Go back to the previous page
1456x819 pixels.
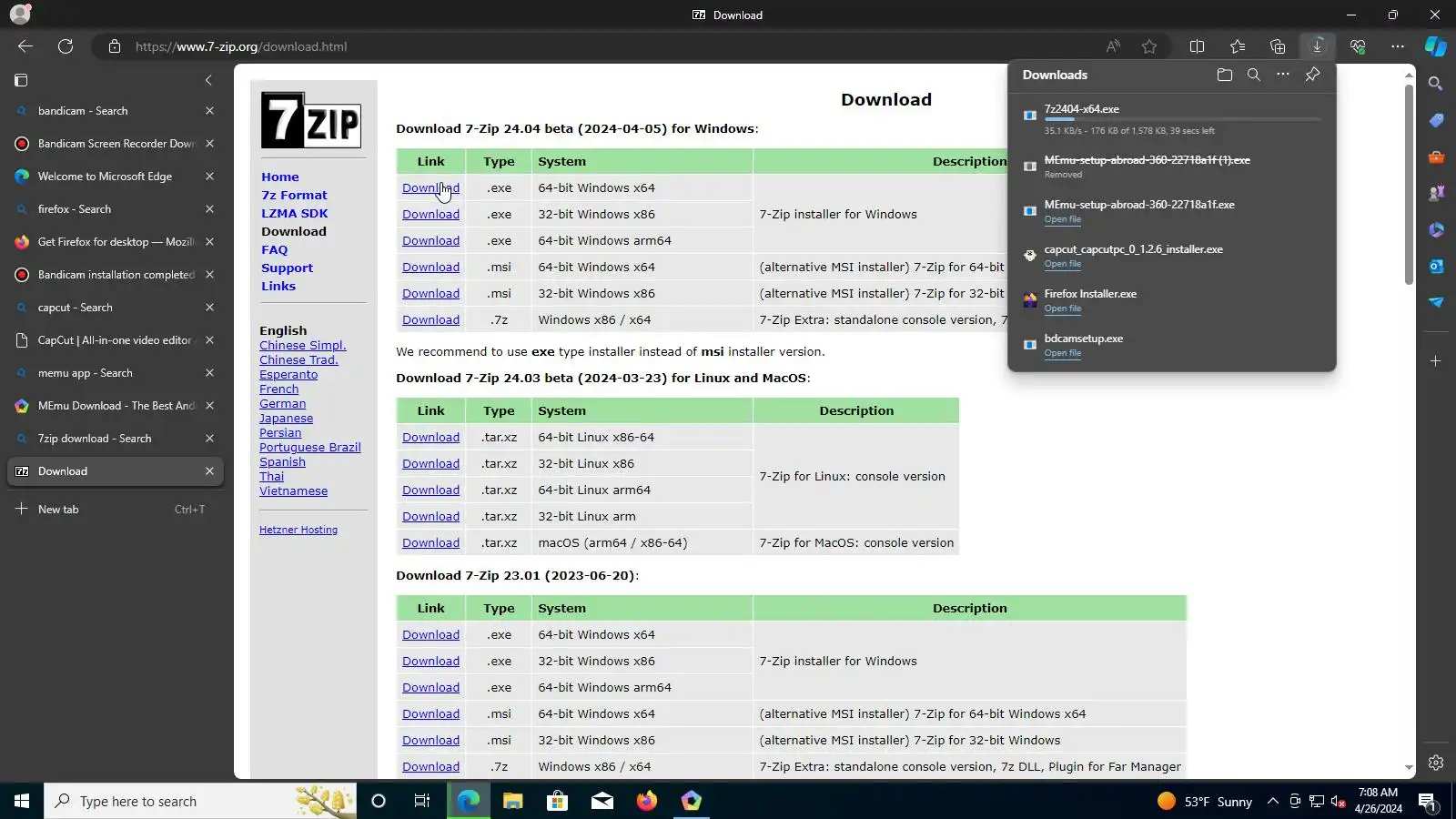coord(25,46)
